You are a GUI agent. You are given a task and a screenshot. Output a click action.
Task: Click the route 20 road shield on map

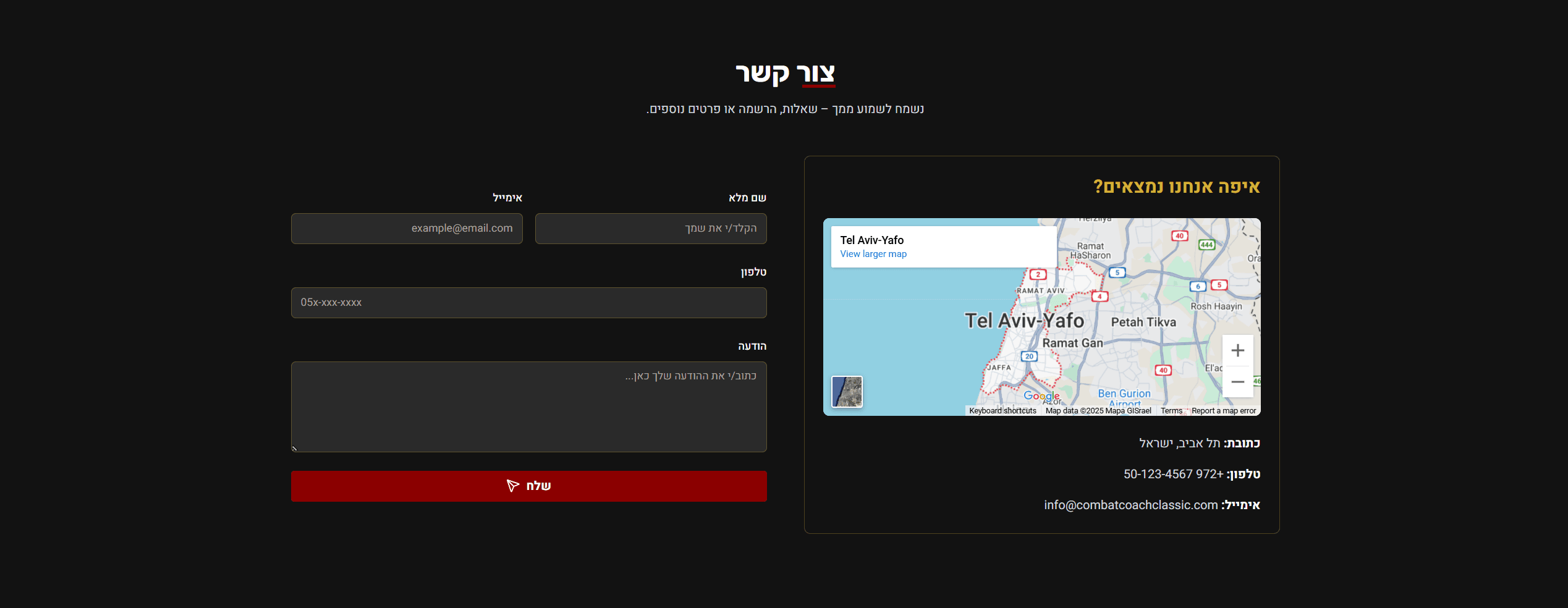1029,356
